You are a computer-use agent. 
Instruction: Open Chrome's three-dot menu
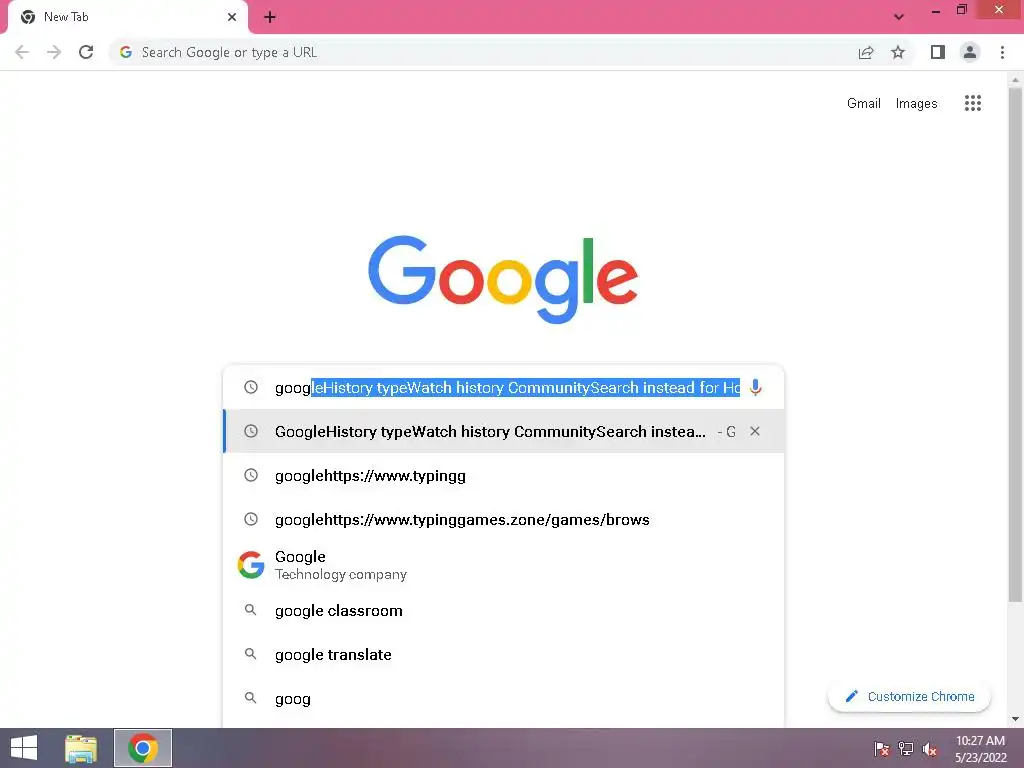tap(1002, 52)
